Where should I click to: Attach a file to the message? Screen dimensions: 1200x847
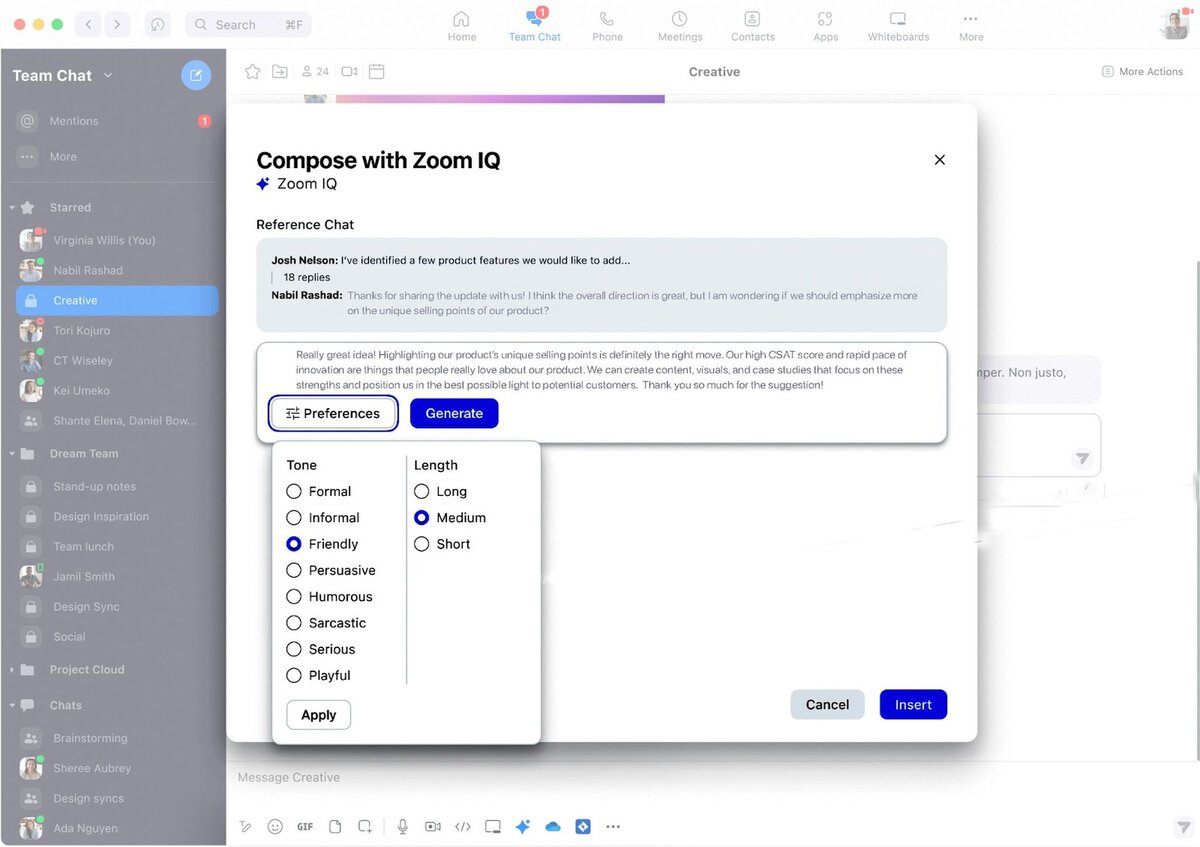tap(336, 826)
